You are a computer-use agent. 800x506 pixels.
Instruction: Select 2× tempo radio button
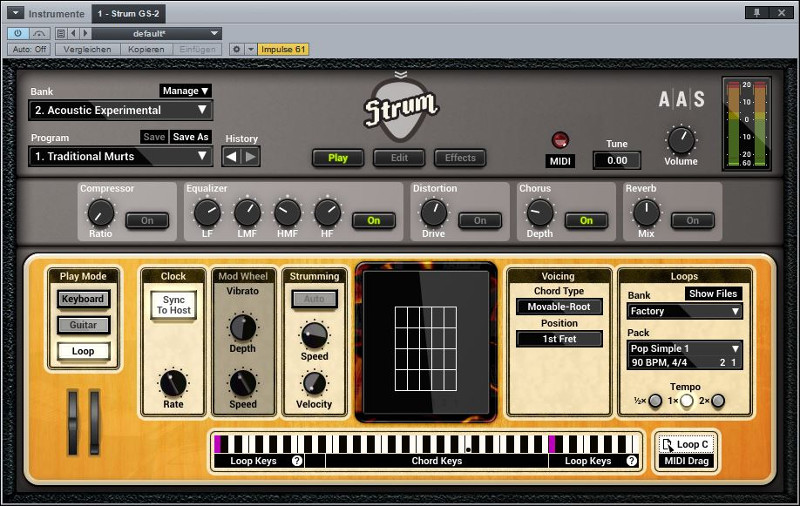point(718,401)
